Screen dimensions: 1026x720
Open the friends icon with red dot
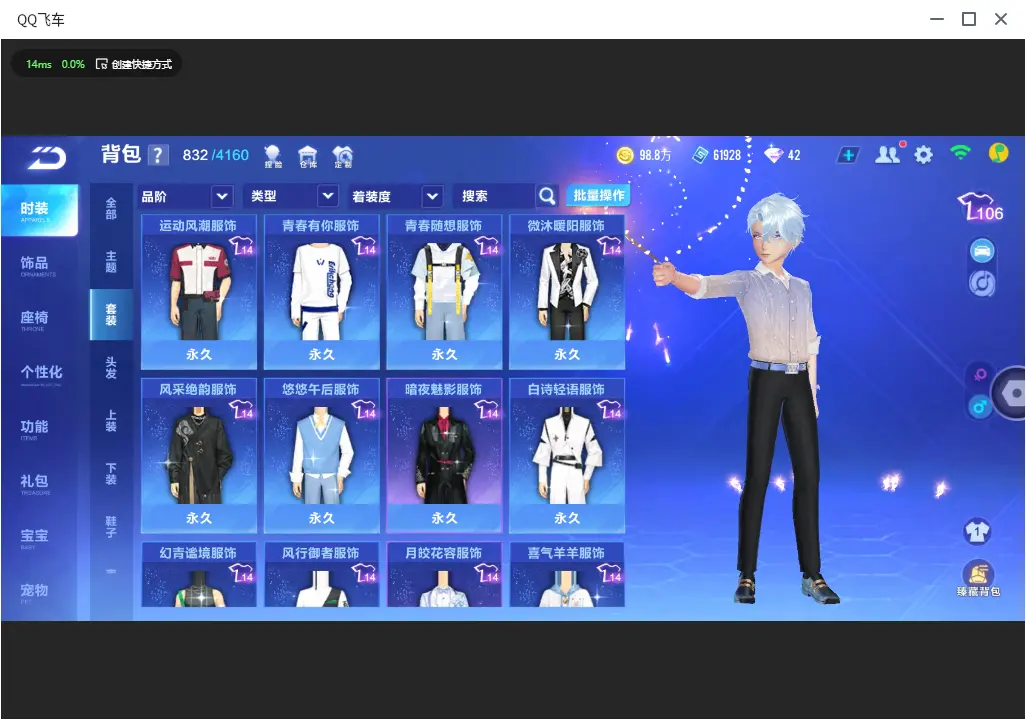(x=889, y=153)
